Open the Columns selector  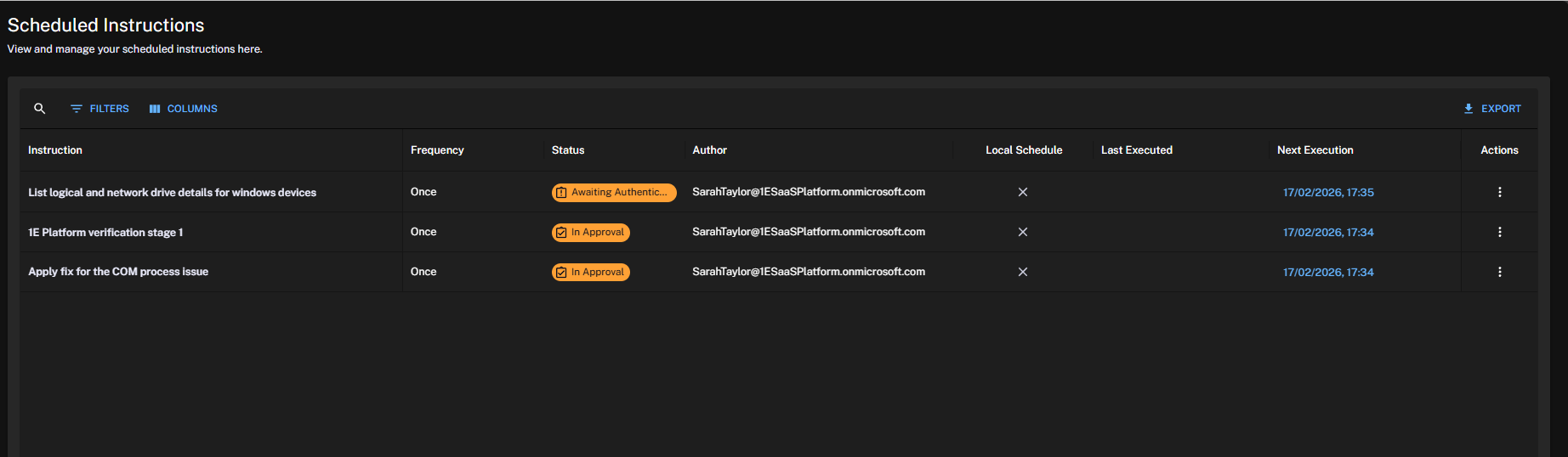click(x=183, y=109)
